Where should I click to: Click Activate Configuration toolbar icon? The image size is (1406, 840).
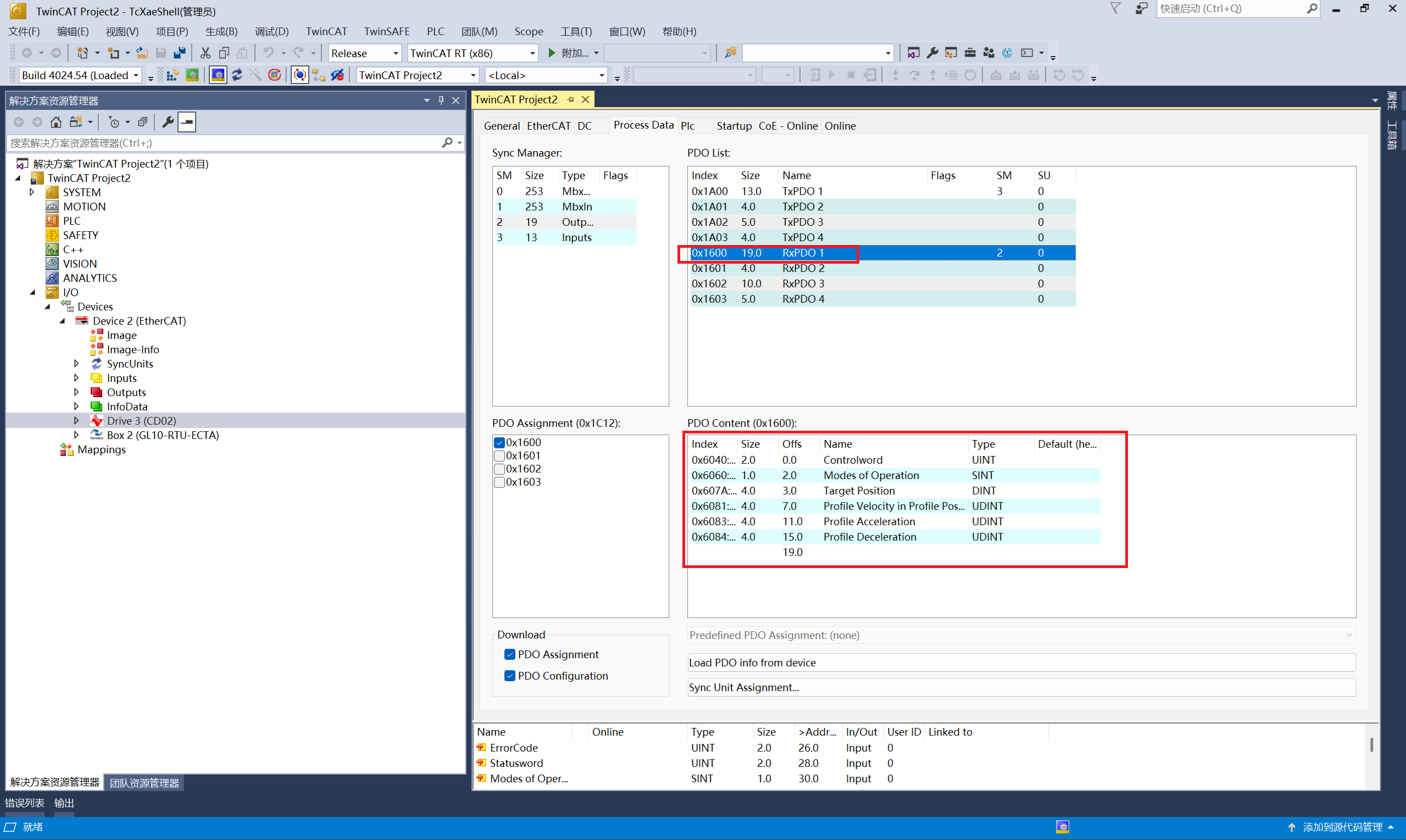[x=173, y=75]
